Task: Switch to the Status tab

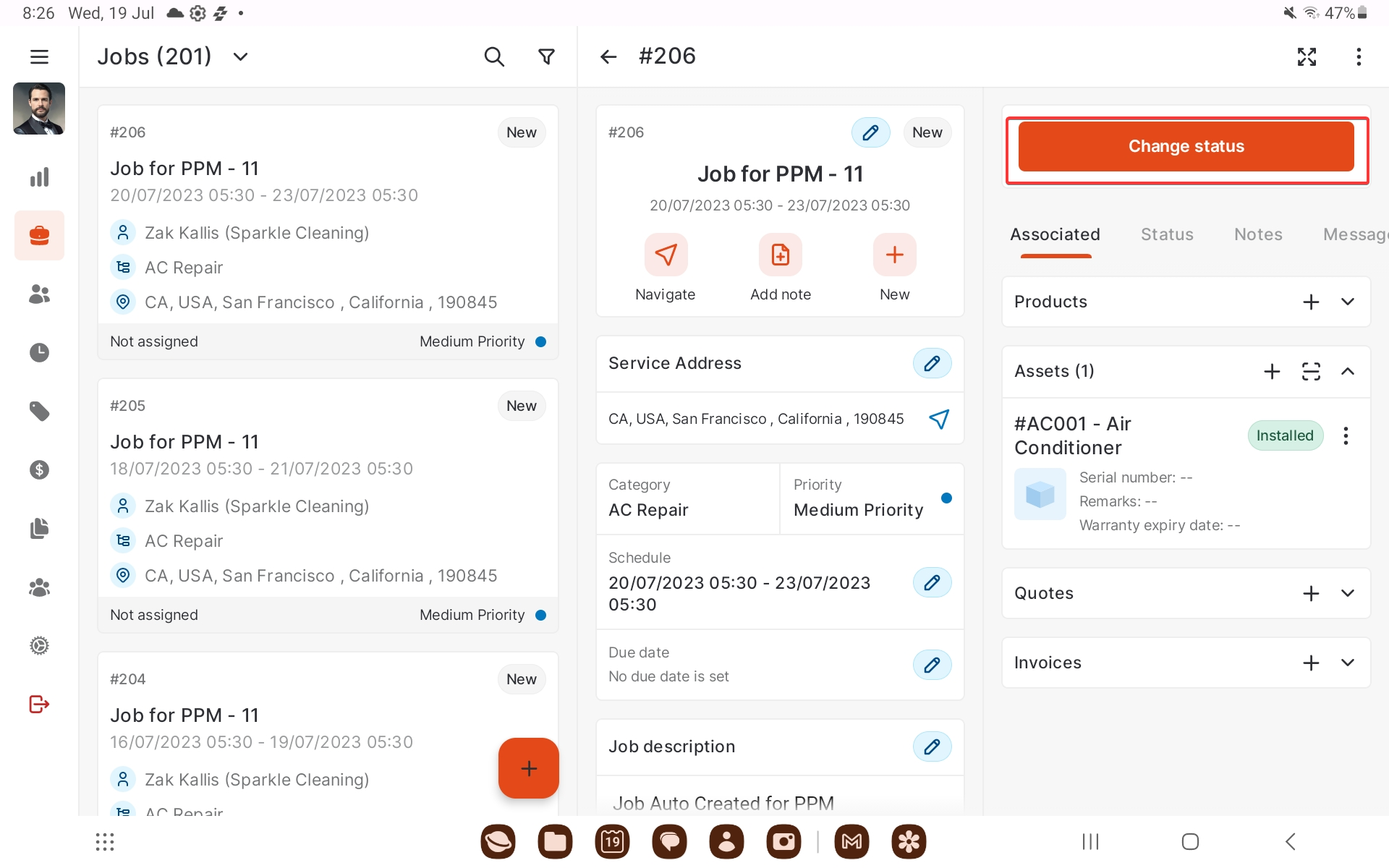Action: tap(1166, 234)
